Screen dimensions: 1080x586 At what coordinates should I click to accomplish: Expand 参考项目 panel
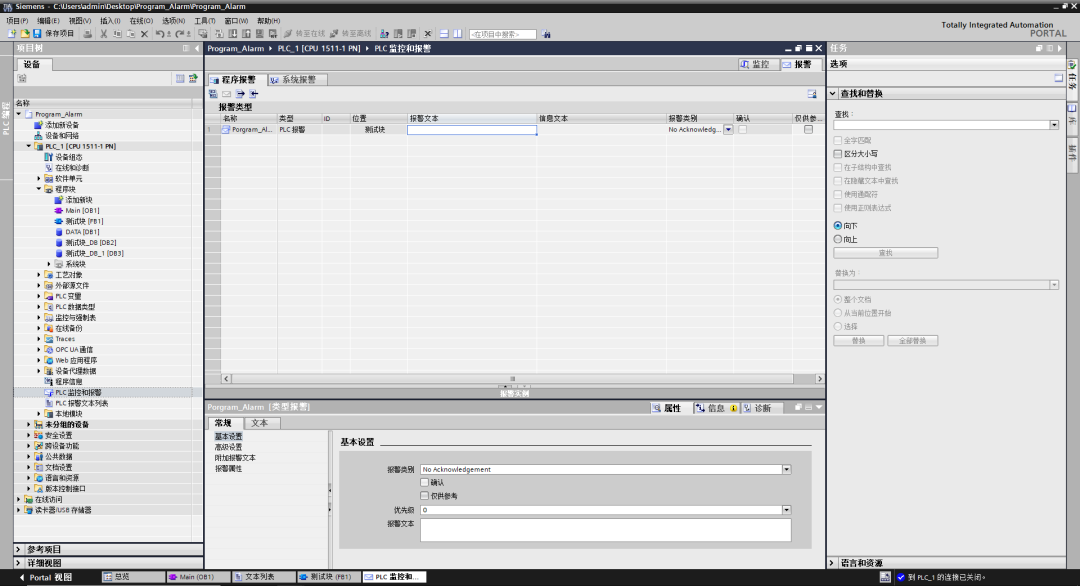pos(19,549)
